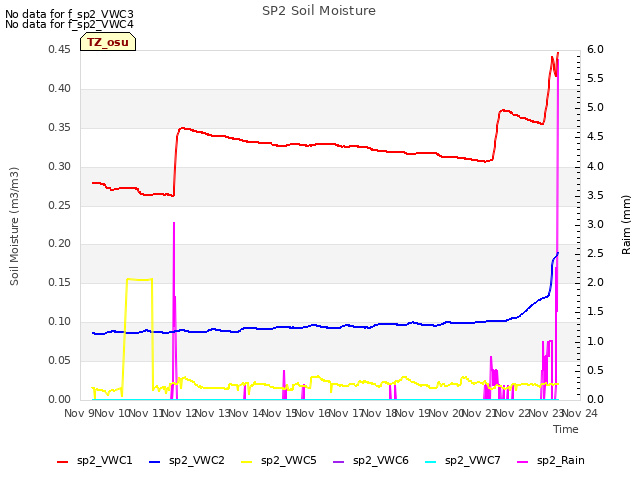Click the sp2_VWC5 legend label
Viewport: 640px width, 480px height.
[289, 460]
